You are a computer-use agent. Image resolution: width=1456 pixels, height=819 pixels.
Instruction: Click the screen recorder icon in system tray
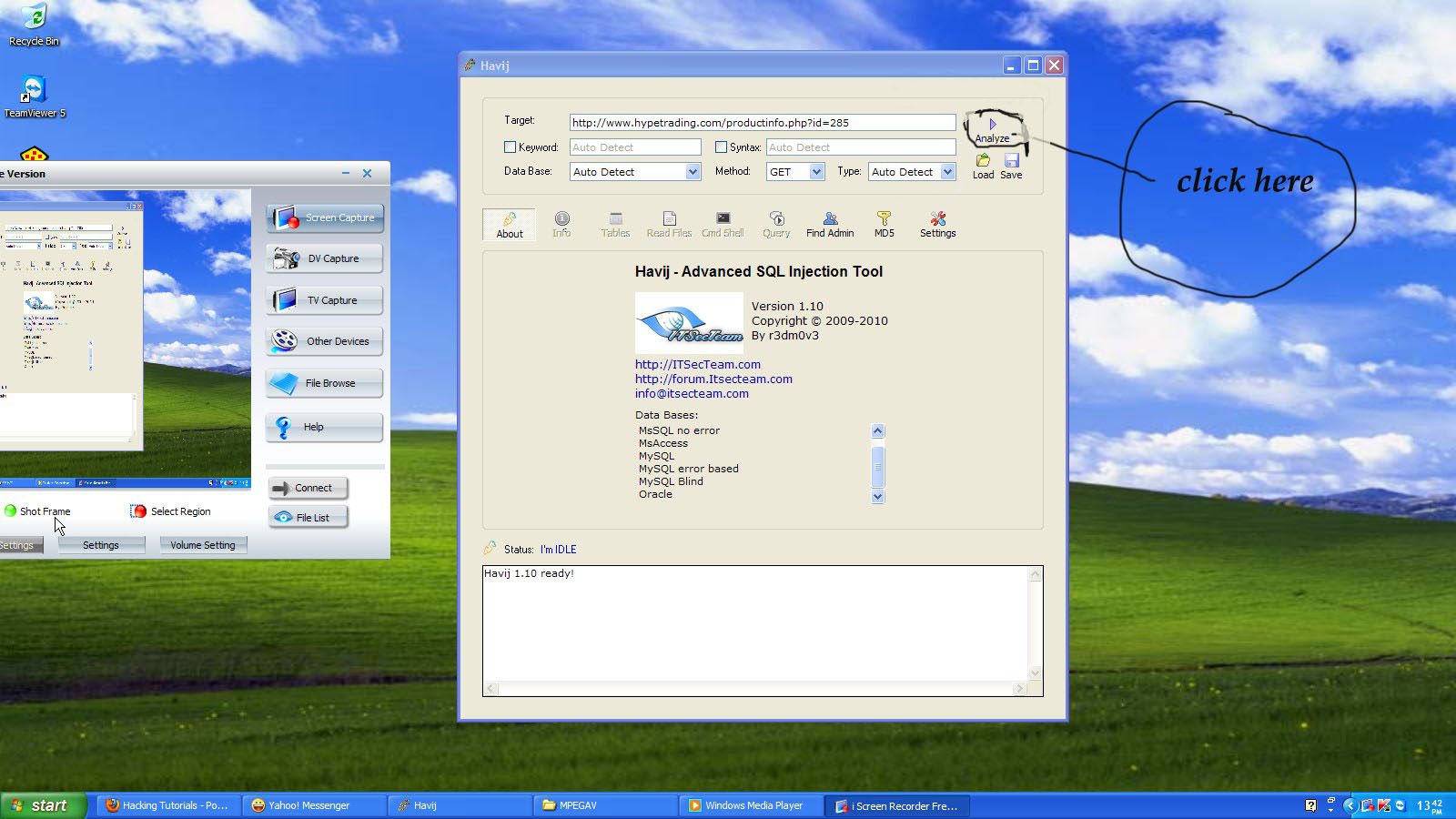click(x=1367, y=805)
